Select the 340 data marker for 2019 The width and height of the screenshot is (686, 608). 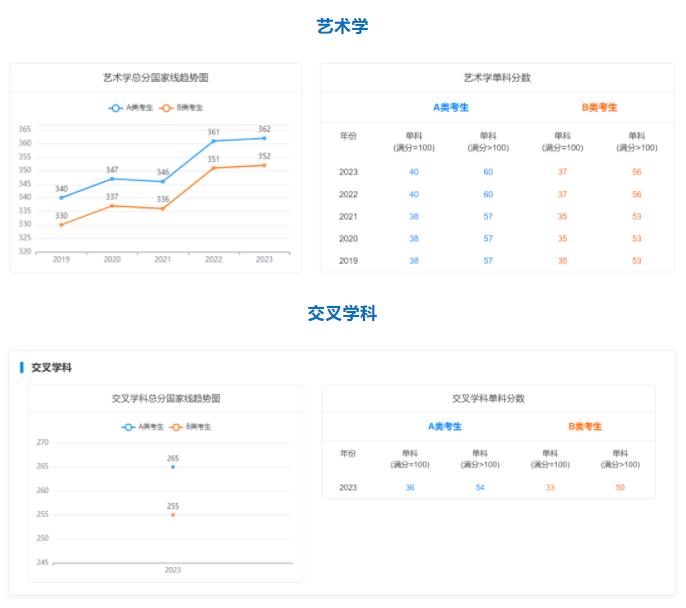[x=61, y=197]
